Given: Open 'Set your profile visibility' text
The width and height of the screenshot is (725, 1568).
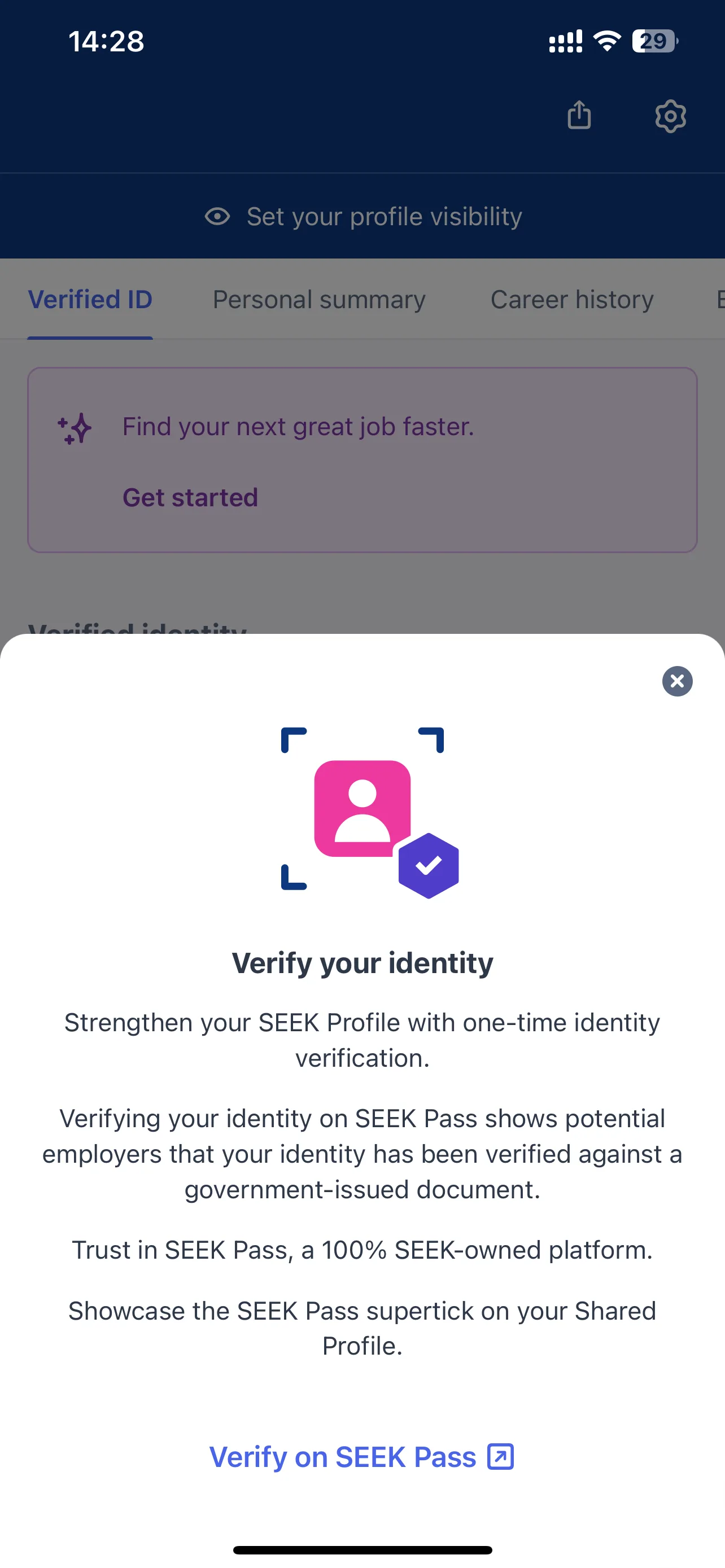Looking at the screenshot, I should 384,217.
